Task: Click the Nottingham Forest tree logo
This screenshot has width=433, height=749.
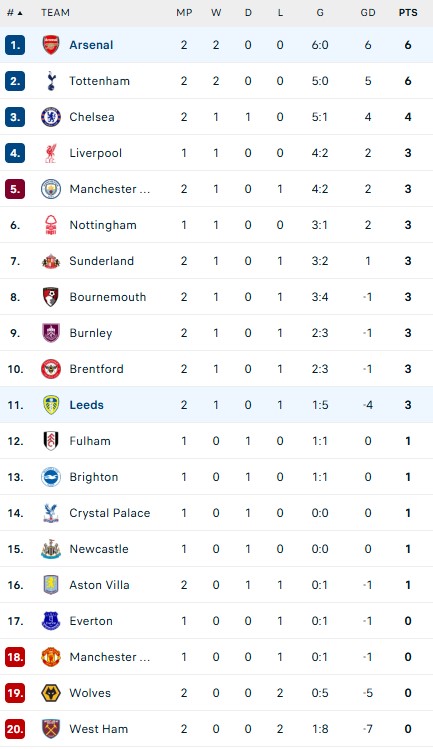Action: [x=51, y=225]
